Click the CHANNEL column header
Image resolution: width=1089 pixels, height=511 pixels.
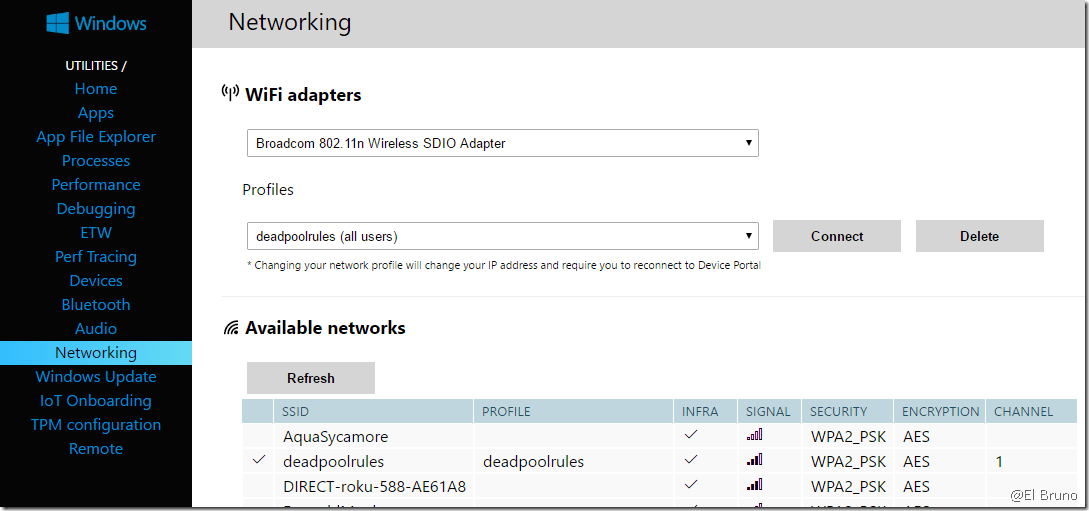(x=1022, y=411)
